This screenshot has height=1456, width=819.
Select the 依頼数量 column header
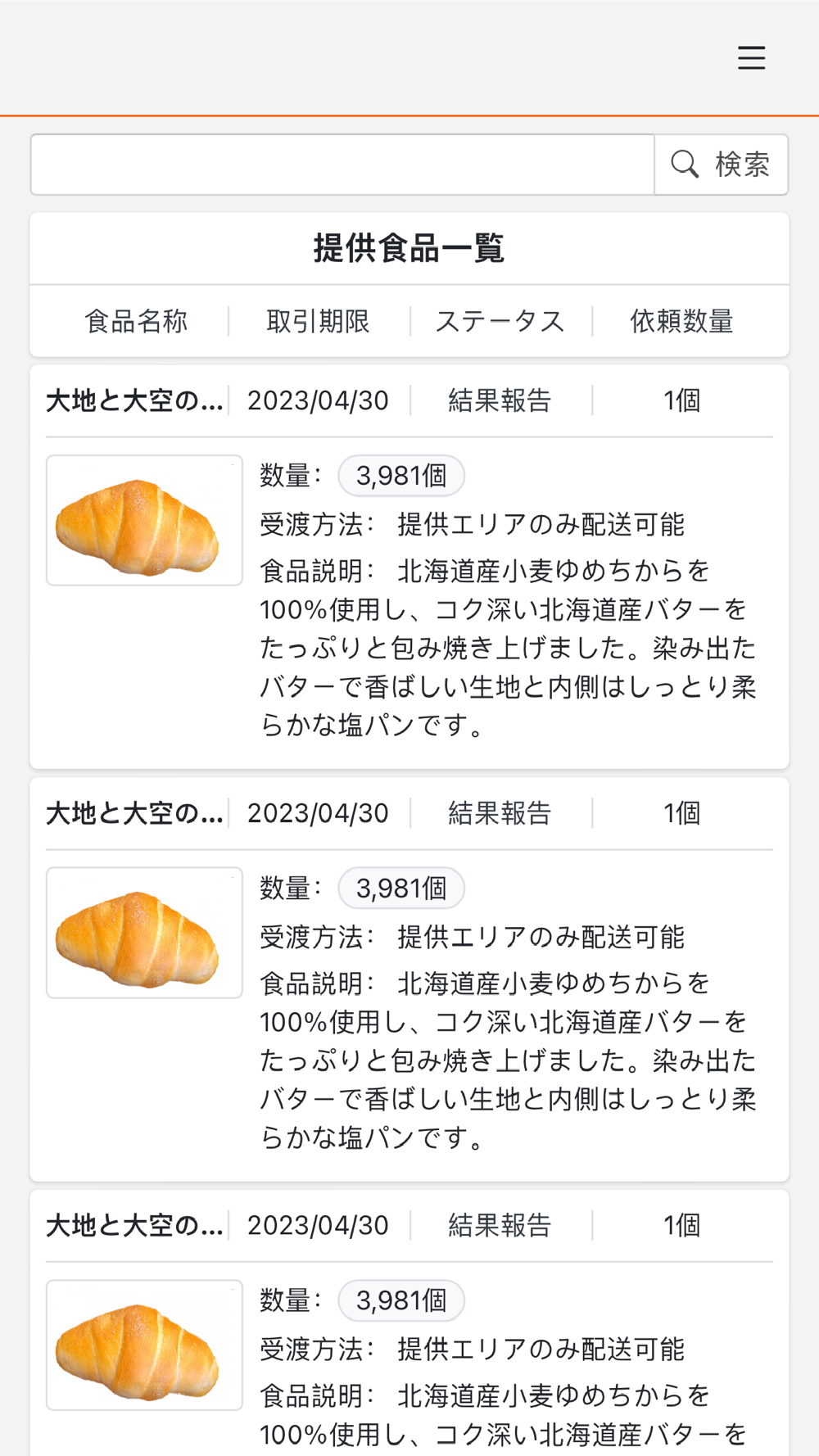tap(681, 321)
